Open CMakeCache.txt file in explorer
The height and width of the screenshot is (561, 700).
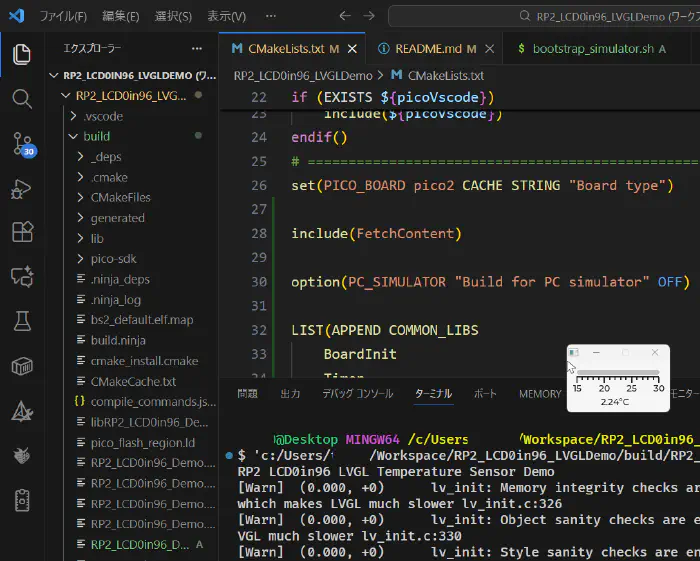[x=132, y=381]
